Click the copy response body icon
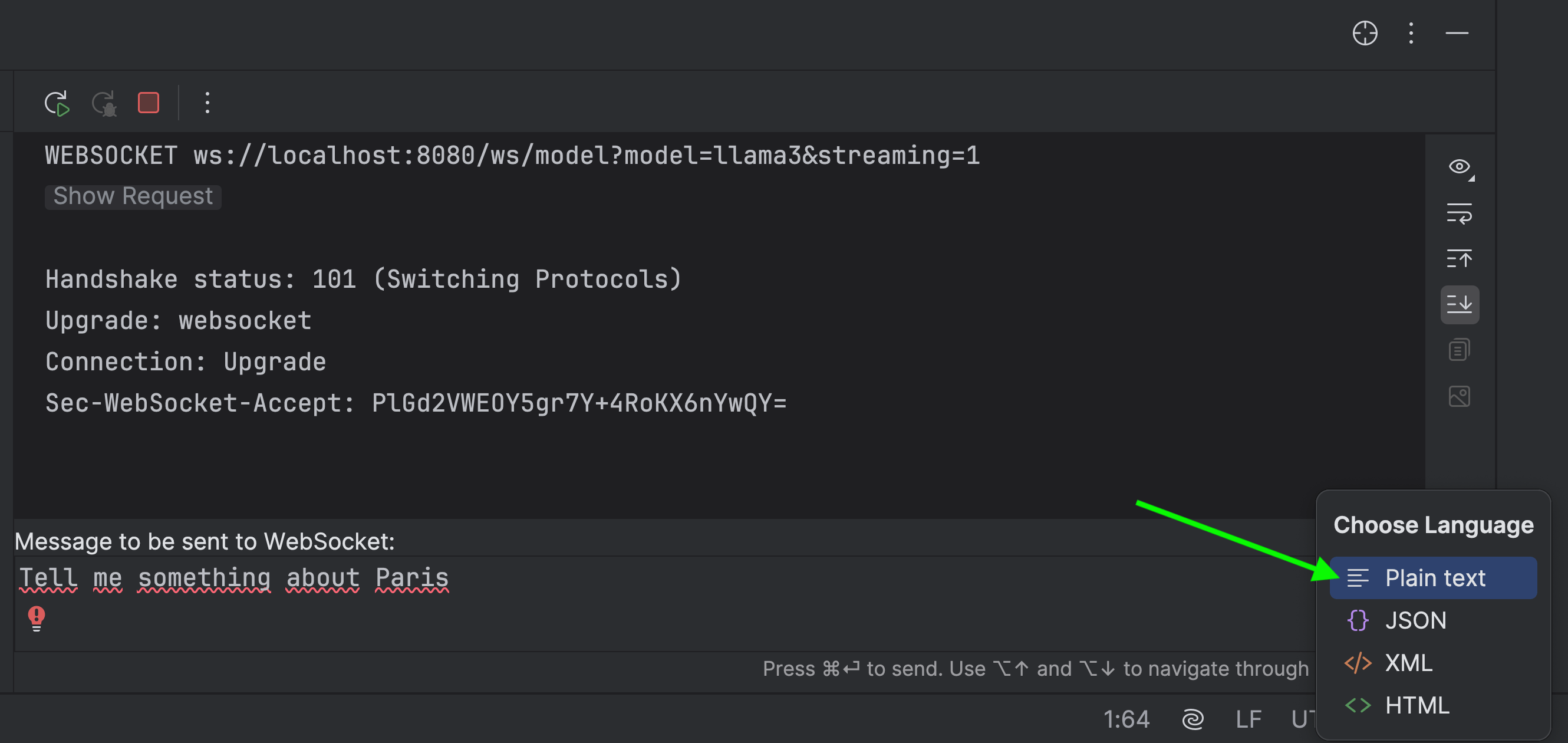The height and width of the screenshot is (743, 1568). [1460, 350]
